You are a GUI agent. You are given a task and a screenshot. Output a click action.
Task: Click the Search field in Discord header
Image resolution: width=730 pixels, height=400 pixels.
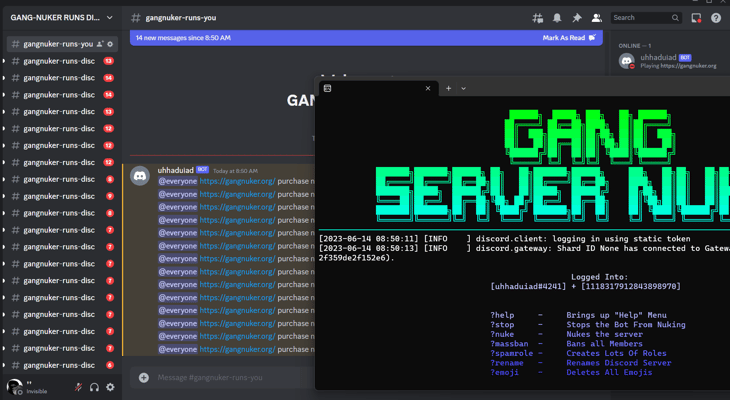pos(640,18)
